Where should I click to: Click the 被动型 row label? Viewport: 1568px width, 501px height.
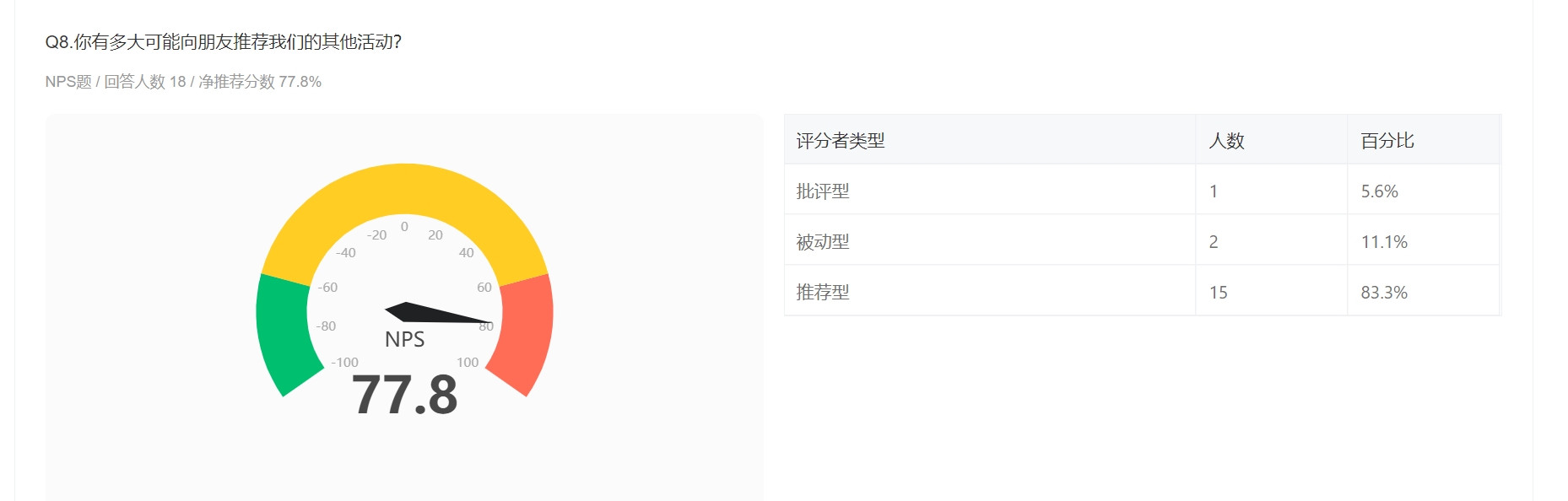[x=823, y=242]
